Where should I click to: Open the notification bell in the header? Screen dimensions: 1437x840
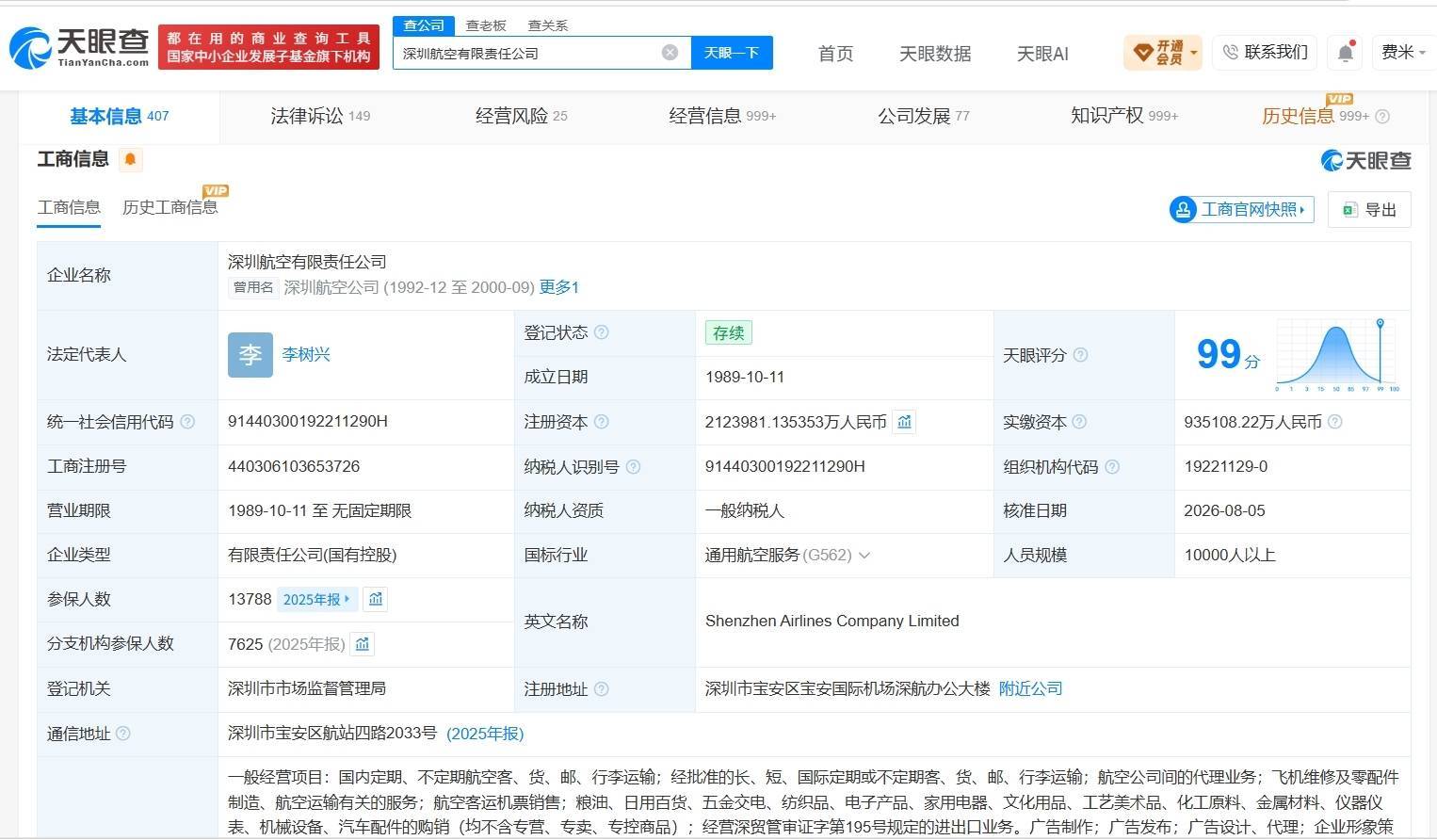point(1346,53)
